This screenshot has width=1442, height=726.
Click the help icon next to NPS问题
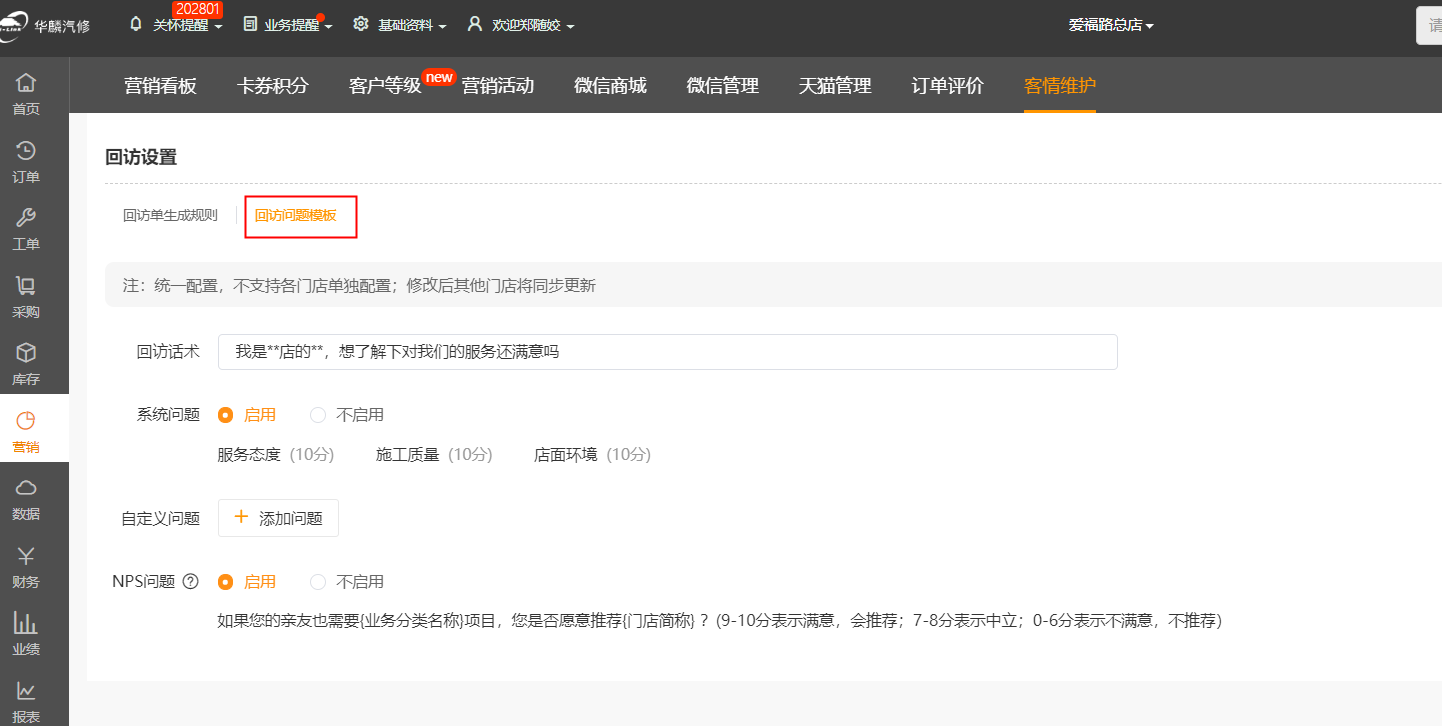190,582
